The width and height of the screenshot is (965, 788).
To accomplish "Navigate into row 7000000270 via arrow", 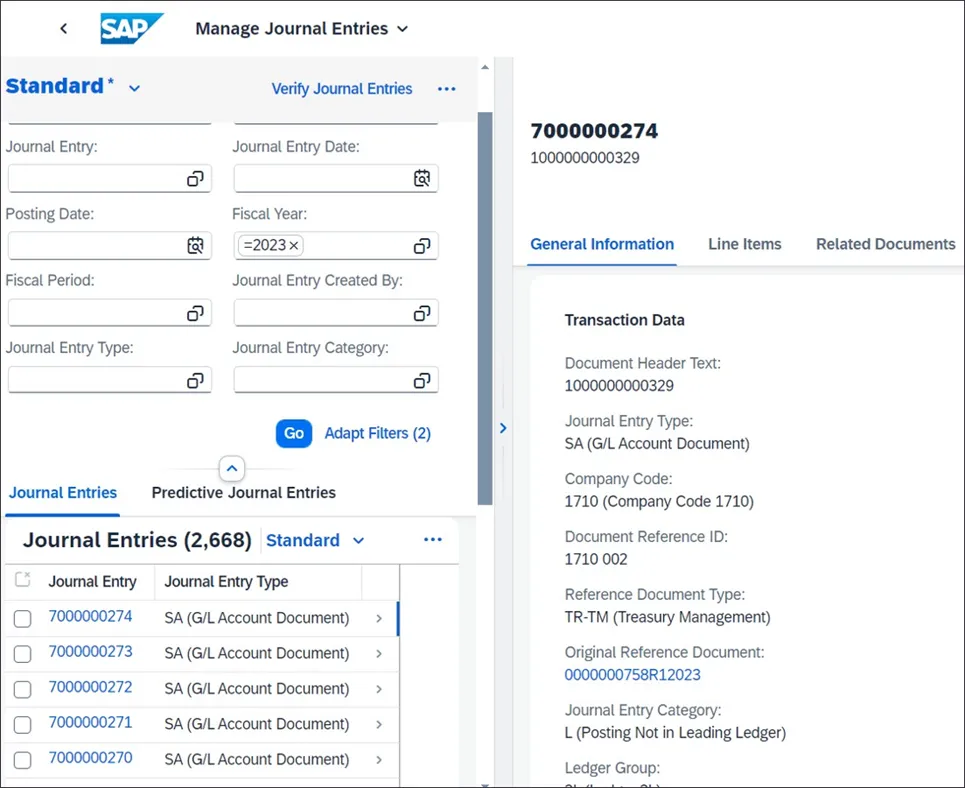I will coord(379,760).
